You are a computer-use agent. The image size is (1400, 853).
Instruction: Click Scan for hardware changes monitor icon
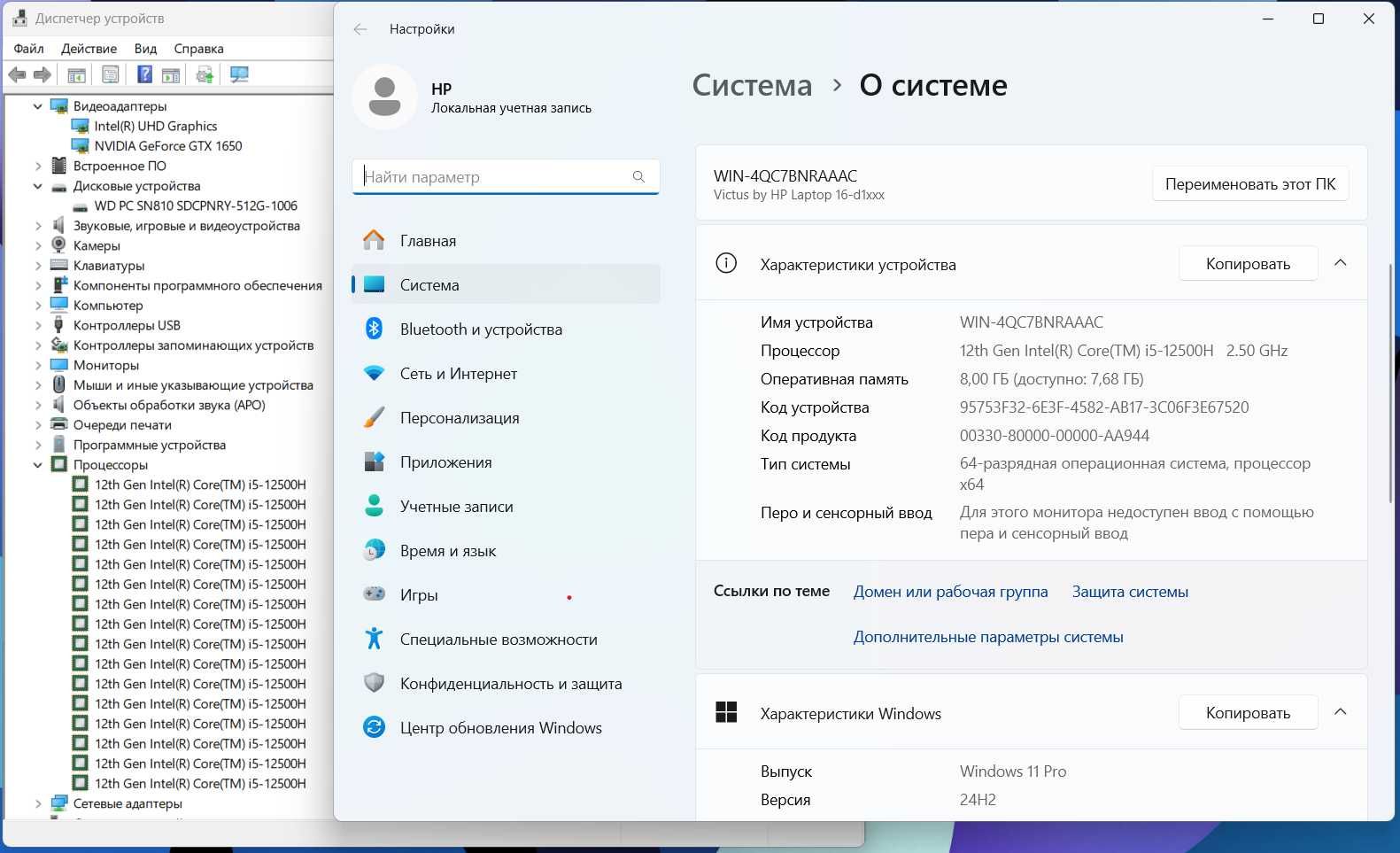coord(239,75)
